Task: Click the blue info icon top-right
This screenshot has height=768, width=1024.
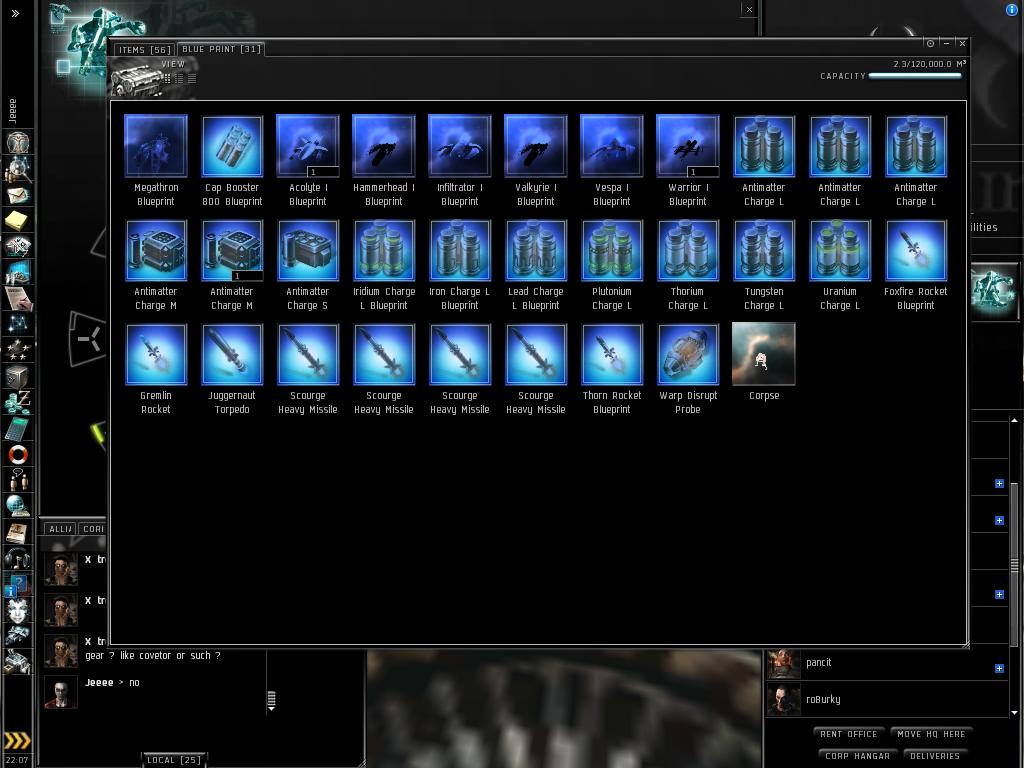Action: 1013,9
